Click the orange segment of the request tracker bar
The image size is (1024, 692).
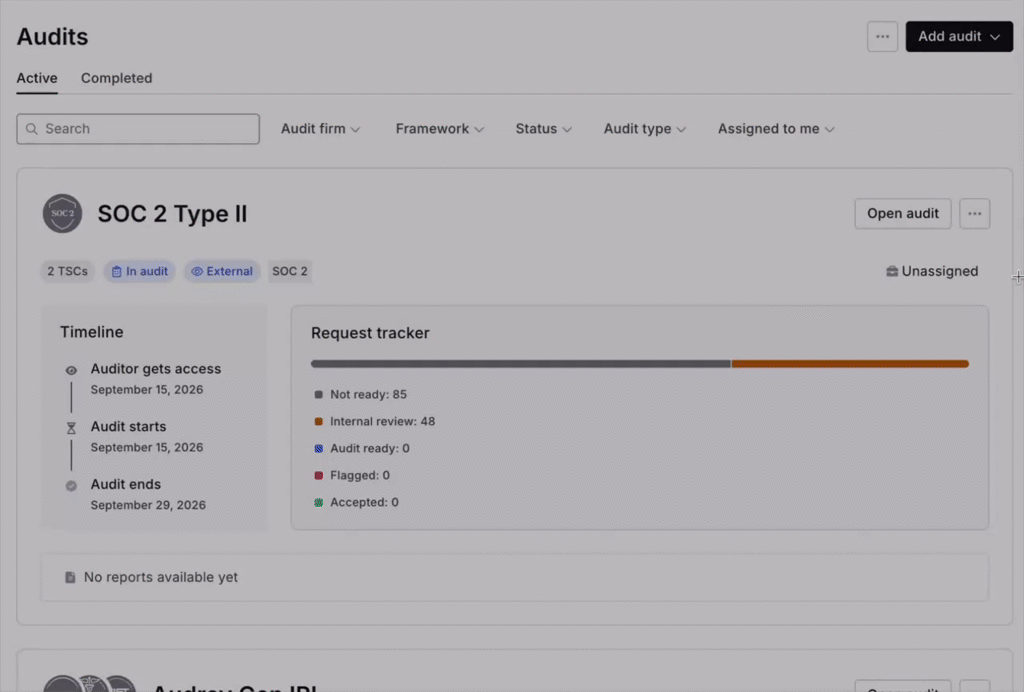pos(850,364)
